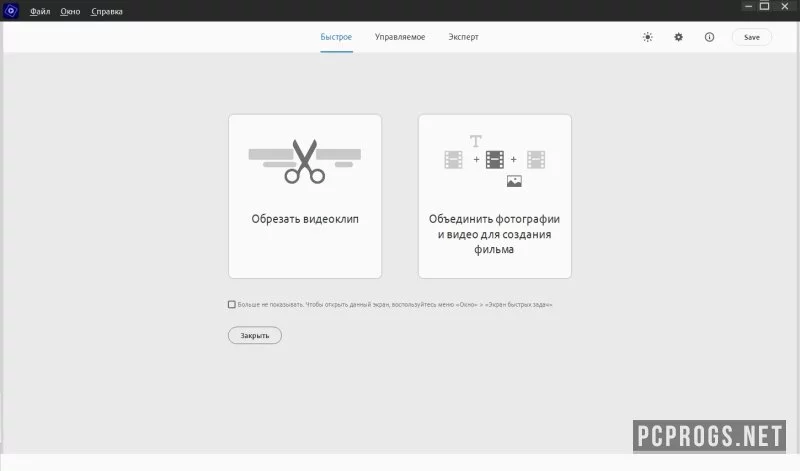Open the Справка menu
Screen dimensions: 800x471
click(107, 11)
